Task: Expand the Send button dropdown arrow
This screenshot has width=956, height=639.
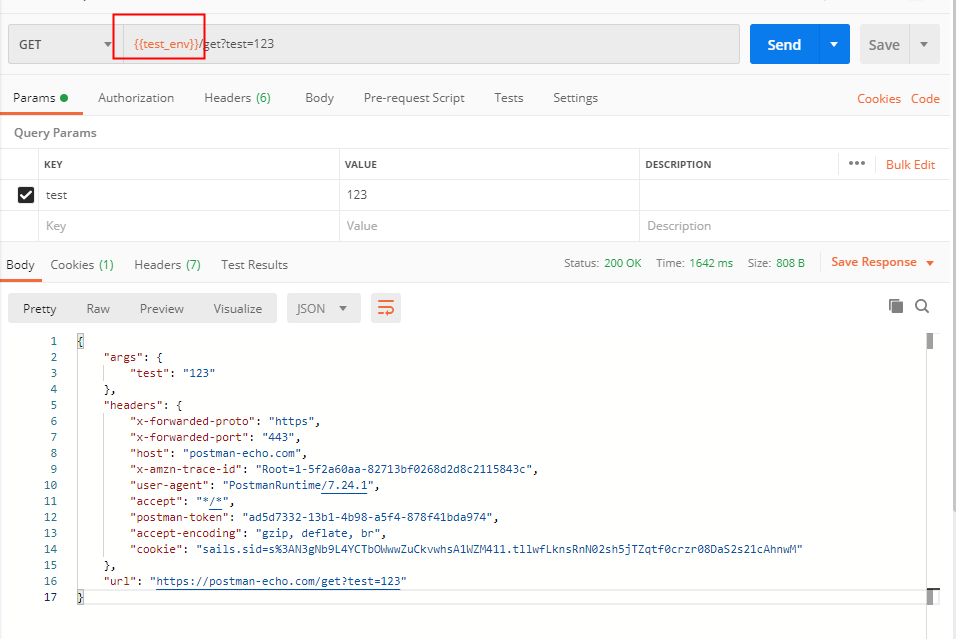Action: pos(834,45)
